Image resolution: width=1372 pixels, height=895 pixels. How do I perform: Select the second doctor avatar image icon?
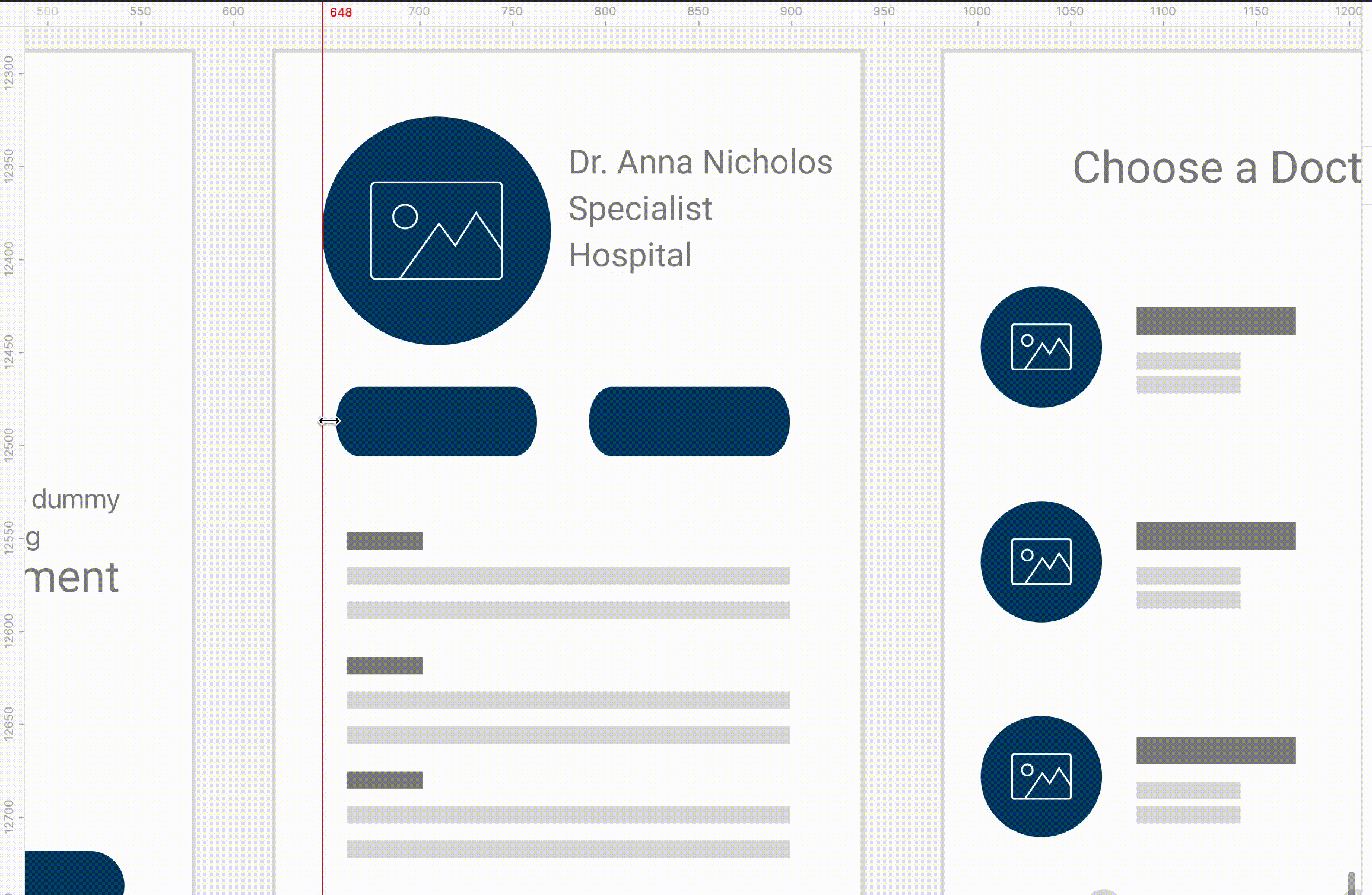tap(1041, 561)
